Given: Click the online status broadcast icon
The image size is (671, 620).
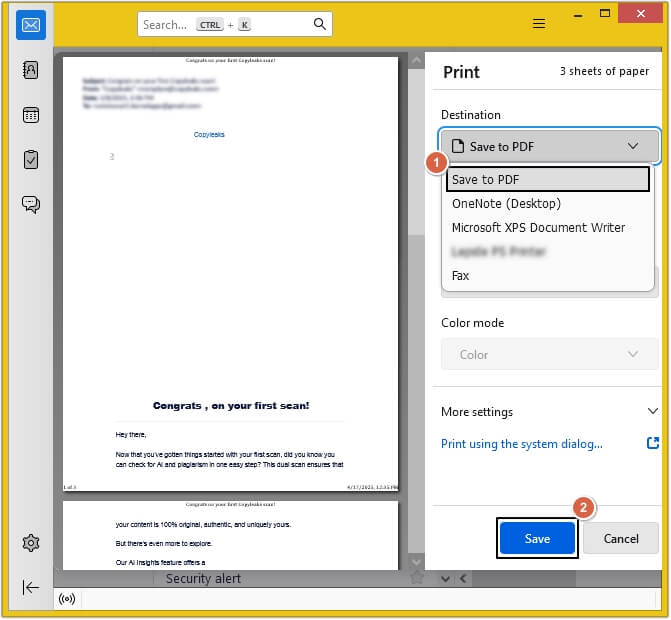Looking at the screenshot, I should [67, 599].
